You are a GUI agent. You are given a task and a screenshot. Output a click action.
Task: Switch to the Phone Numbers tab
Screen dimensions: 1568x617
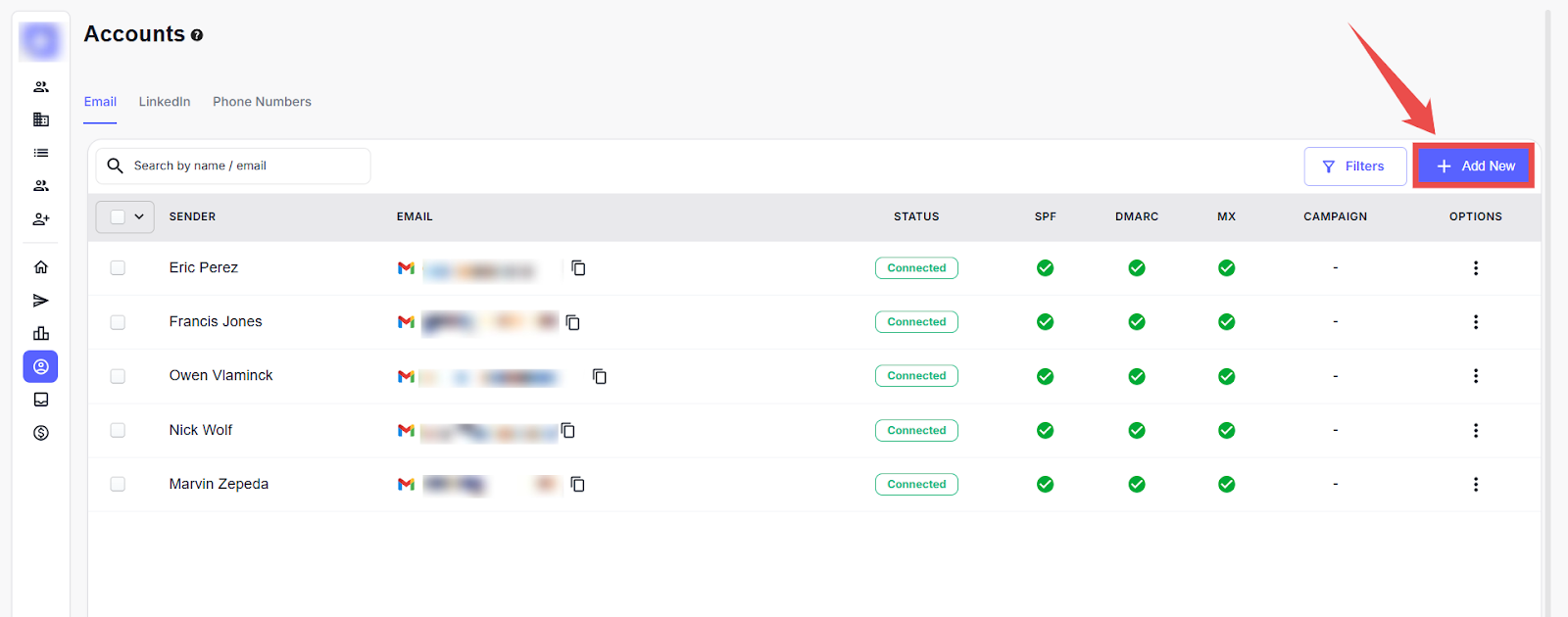pyautogui.click(x=262, y=102)
